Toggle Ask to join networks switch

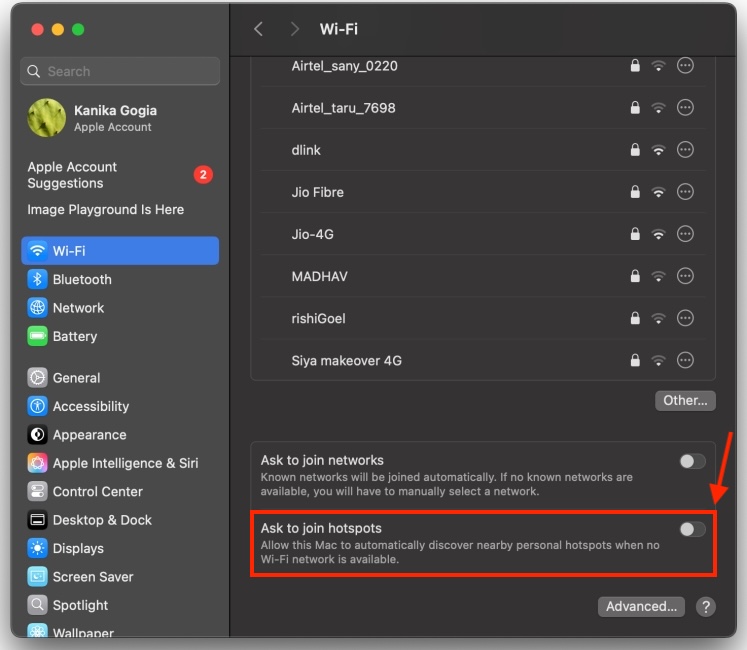(x=692, y=461)
